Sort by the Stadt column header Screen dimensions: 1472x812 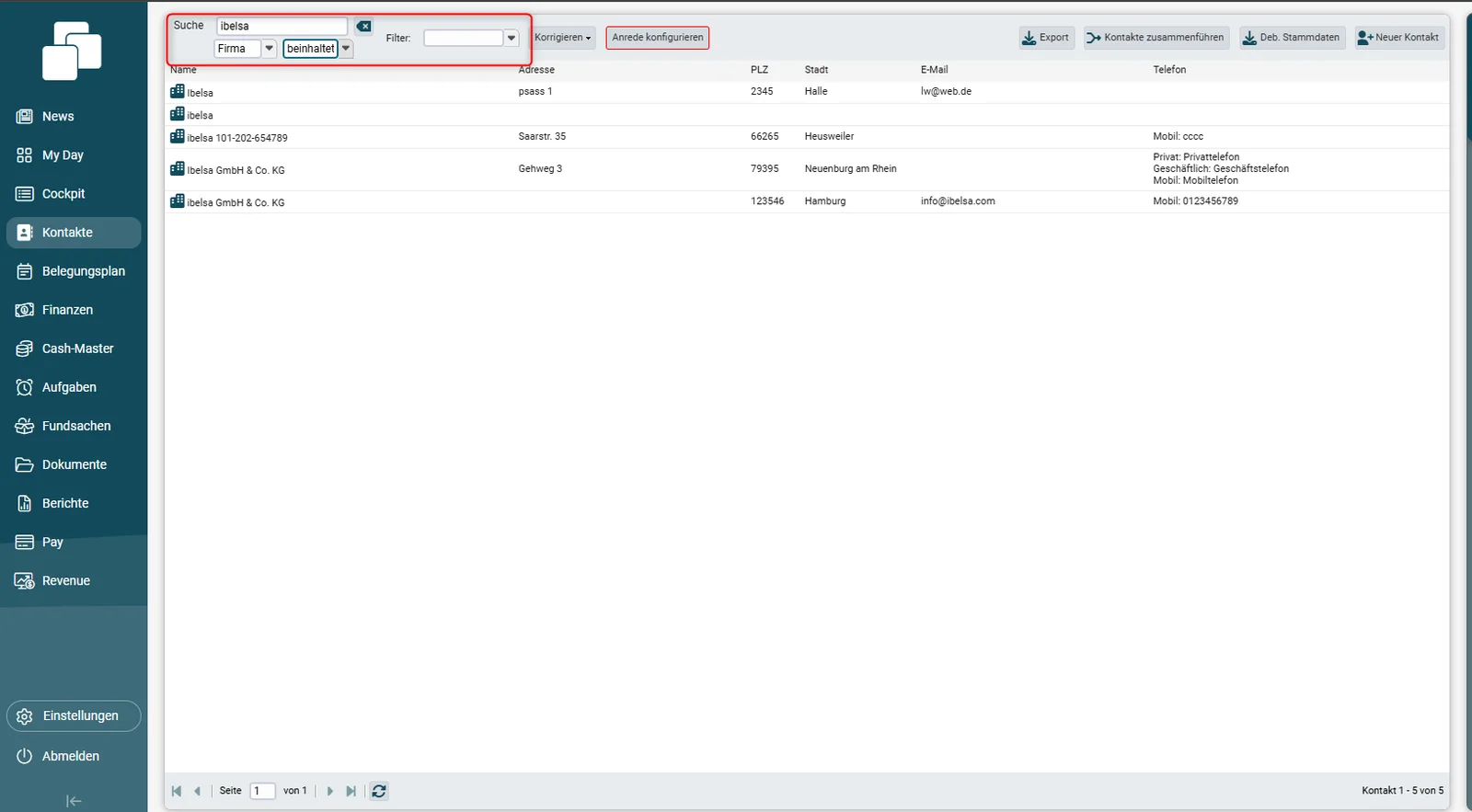tap(816, 70)
